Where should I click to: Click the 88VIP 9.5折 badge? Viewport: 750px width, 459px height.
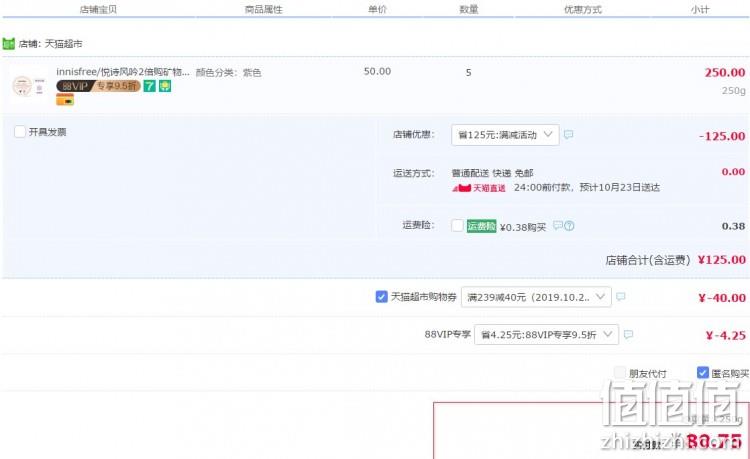click(98, 86)
